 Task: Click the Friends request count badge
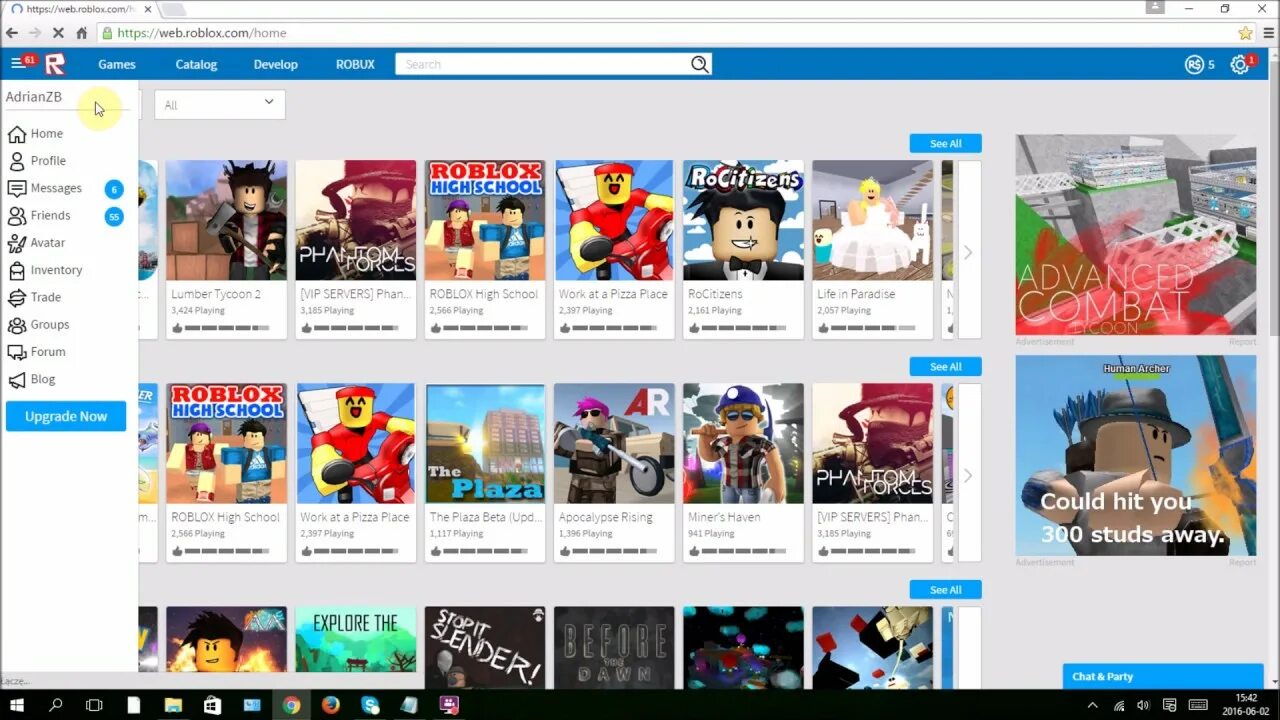[114, 216]
